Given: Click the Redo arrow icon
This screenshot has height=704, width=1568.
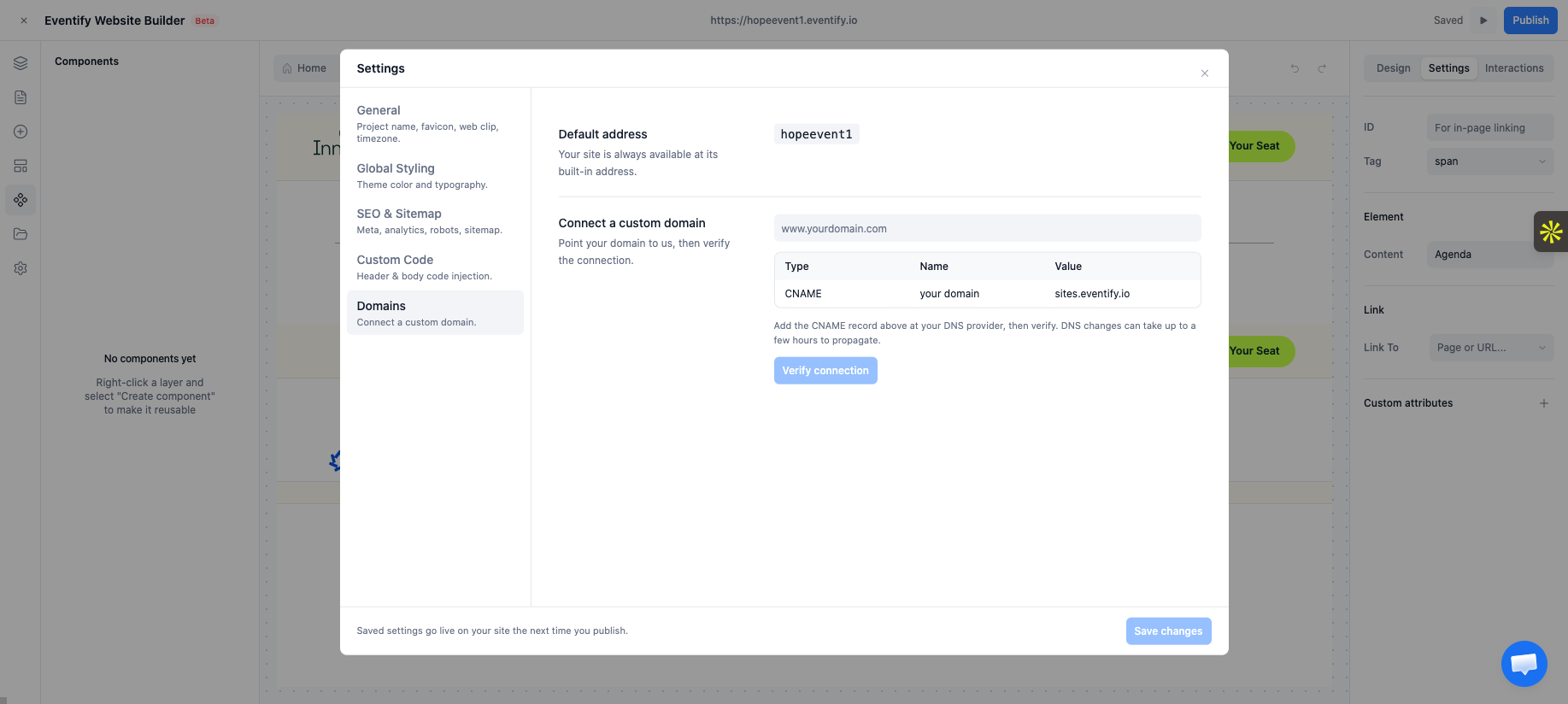Looking at the screenshot, I should 1322,68.
